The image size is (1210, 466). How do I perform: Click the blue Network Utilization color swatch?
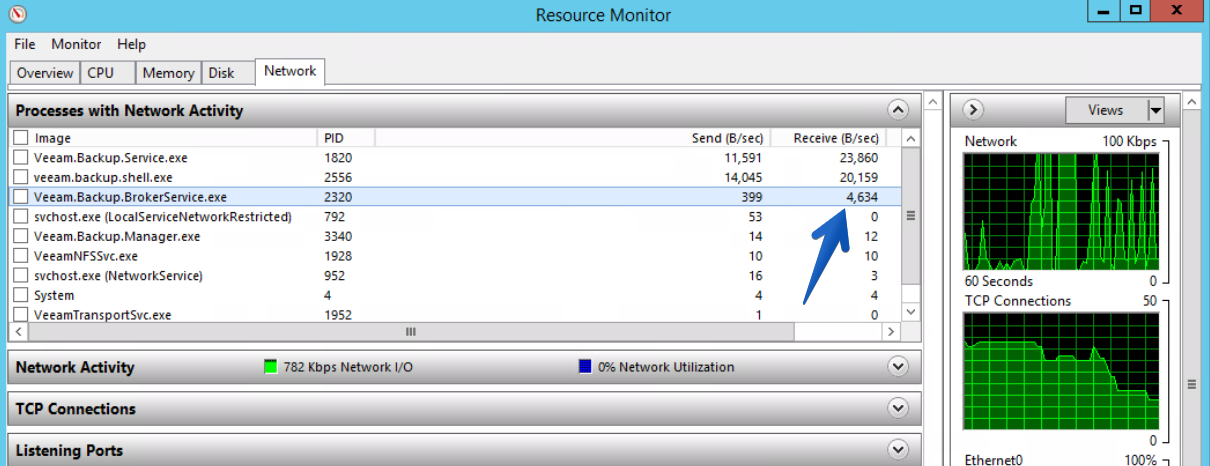(x=585, y=367)
